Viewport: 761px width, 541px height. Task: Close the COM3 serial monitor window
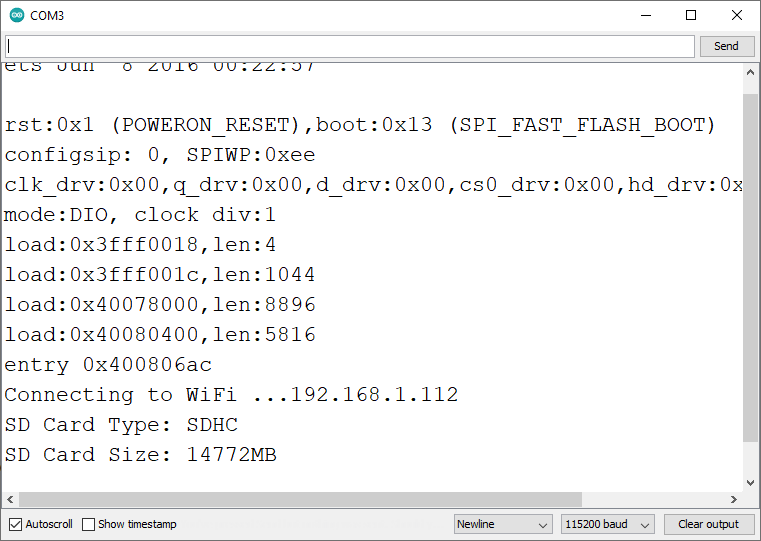coord(737,16)
